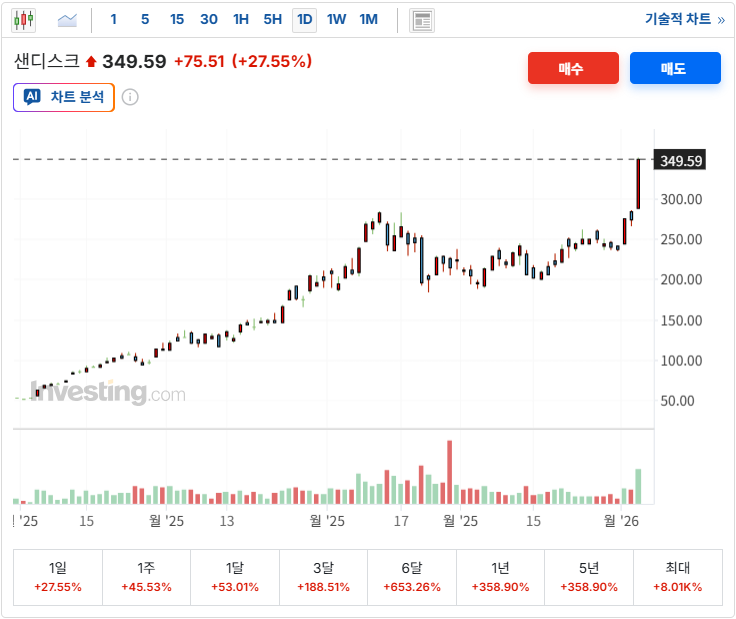
Task: Click the '13' date axis label
Action: (x=227, y=521)
